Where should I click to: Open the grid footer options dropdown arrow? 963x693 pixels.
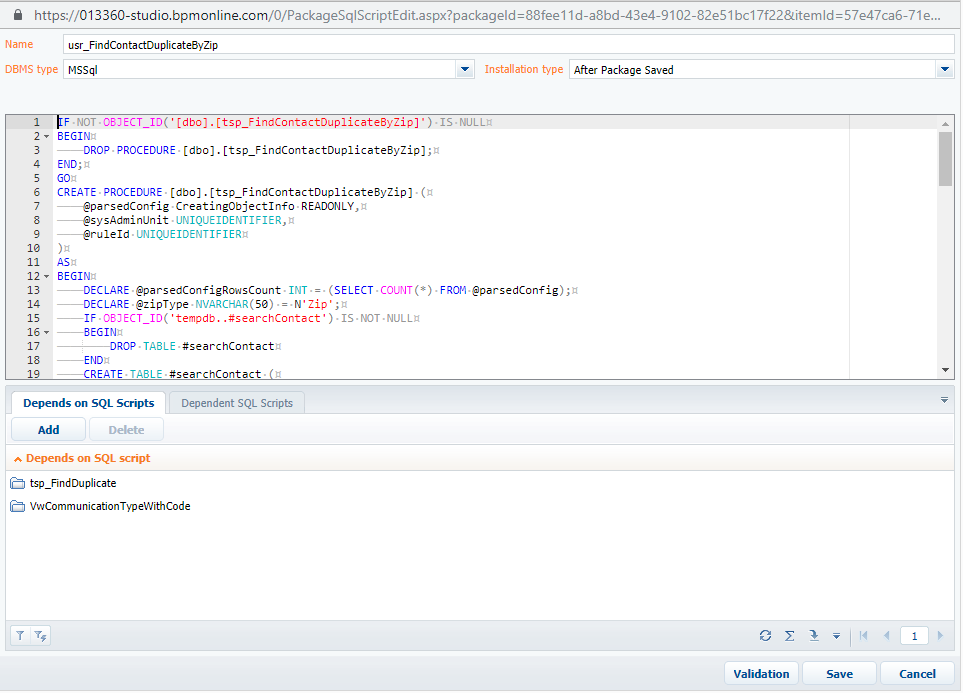(836, 636)
